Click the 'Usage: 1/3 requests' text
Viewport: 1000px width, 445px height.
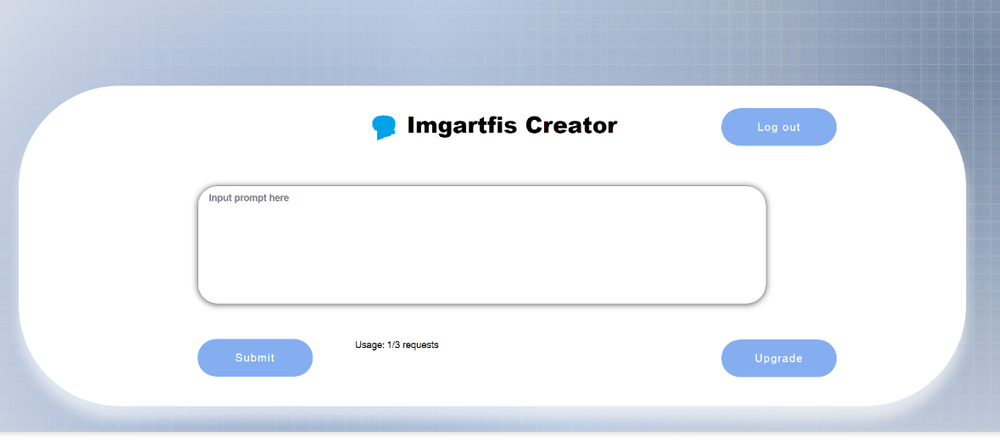[397, 345]
